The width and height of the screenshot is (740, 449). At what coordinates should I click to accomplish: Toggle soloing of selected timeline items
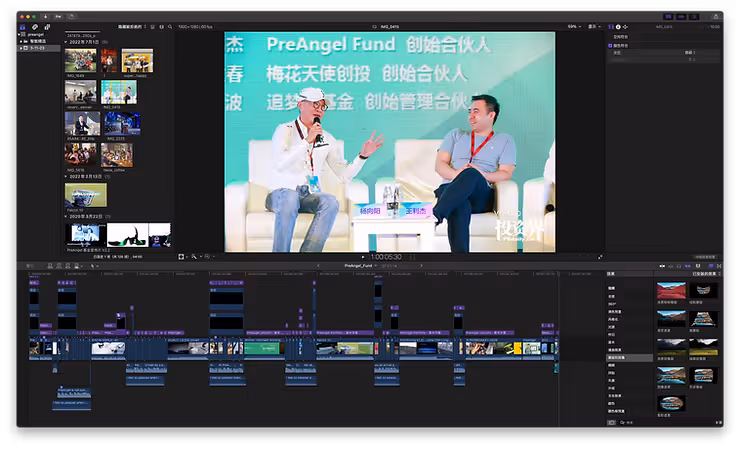(679, 265)
